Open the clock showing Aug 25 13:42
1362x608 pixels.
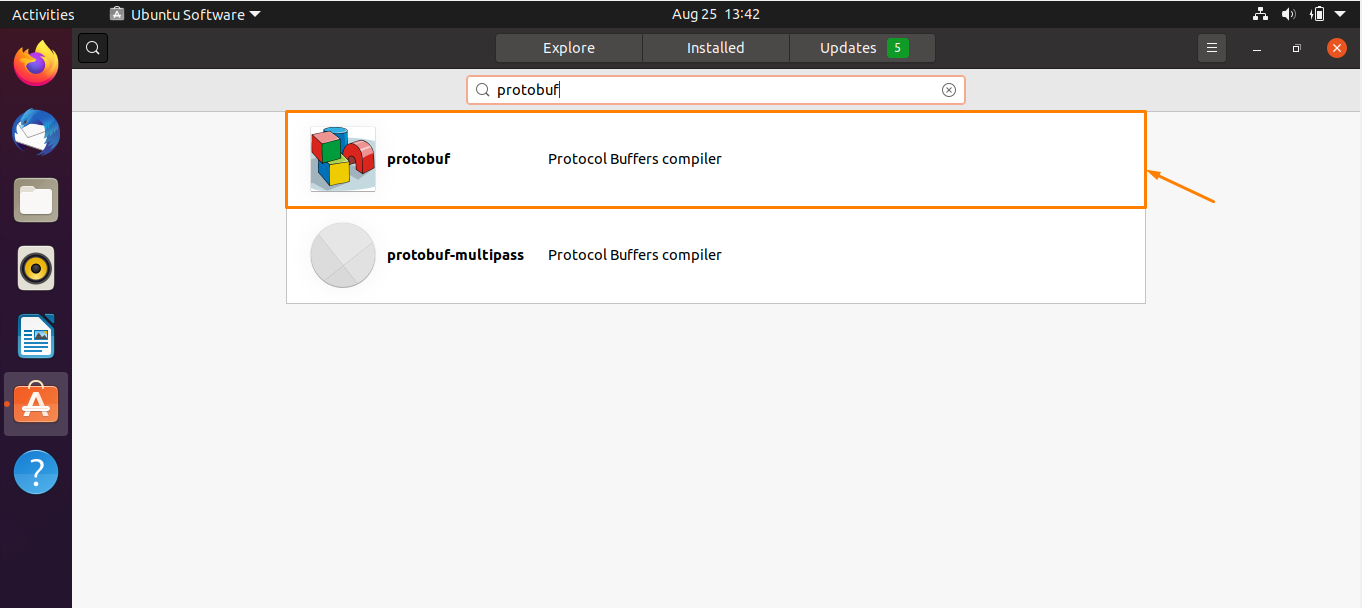[x=716, y=14]
